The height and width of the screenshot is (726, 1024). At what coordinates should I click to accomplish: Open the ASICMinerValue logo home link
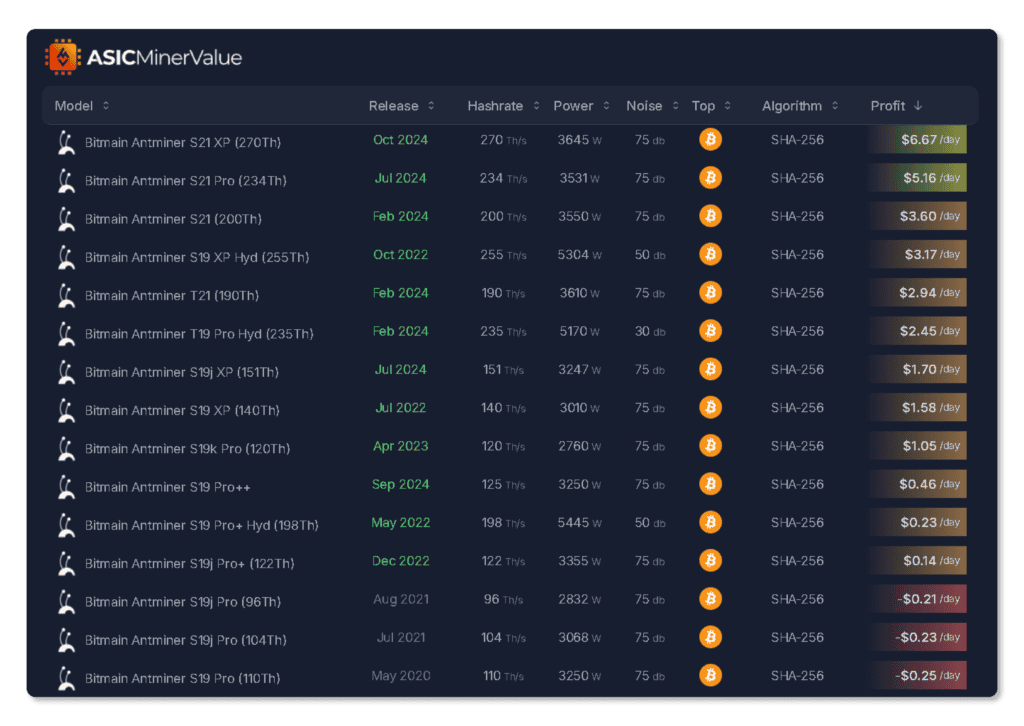[144, 57]
